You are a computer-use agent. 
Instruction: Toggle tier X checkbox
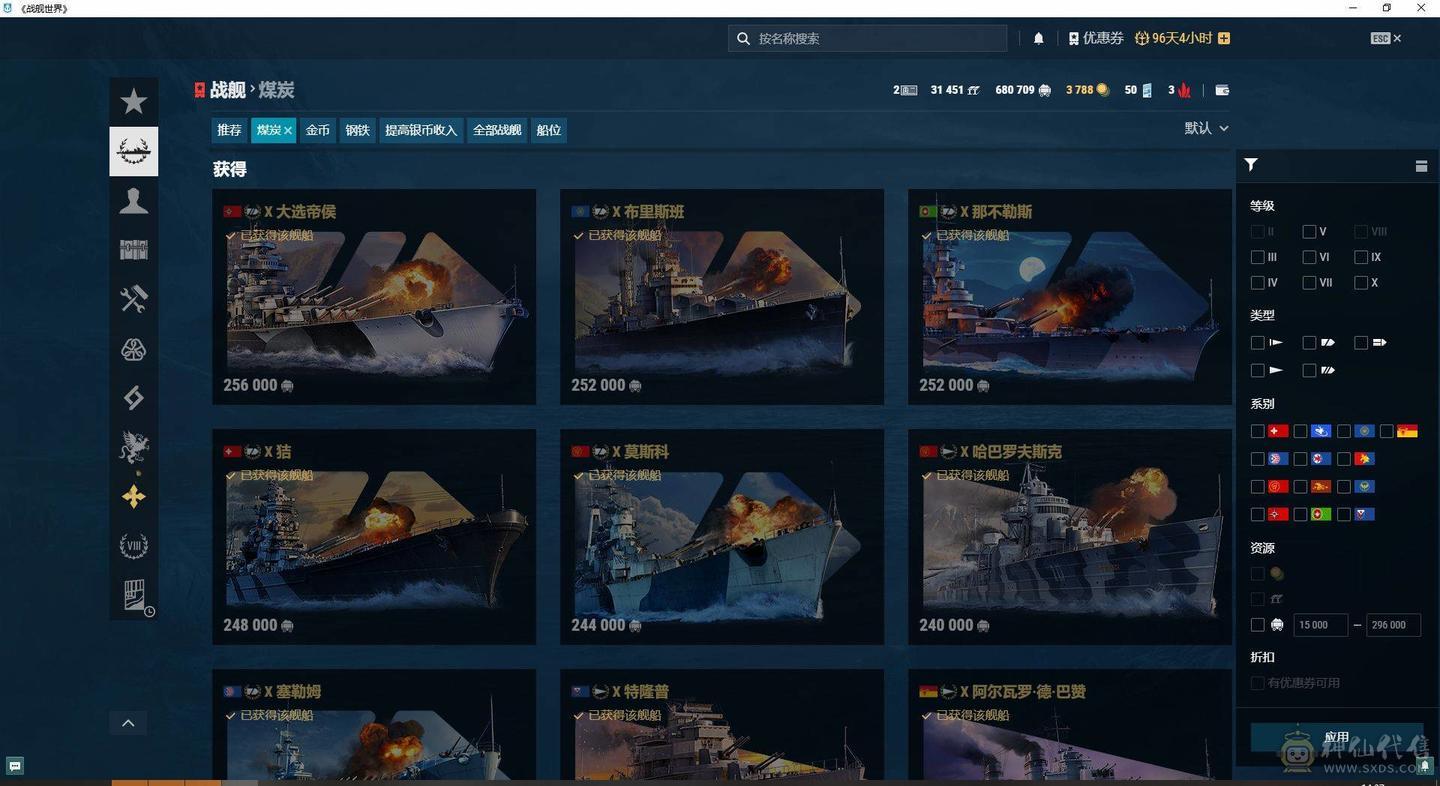click(x=1361, y=283)
